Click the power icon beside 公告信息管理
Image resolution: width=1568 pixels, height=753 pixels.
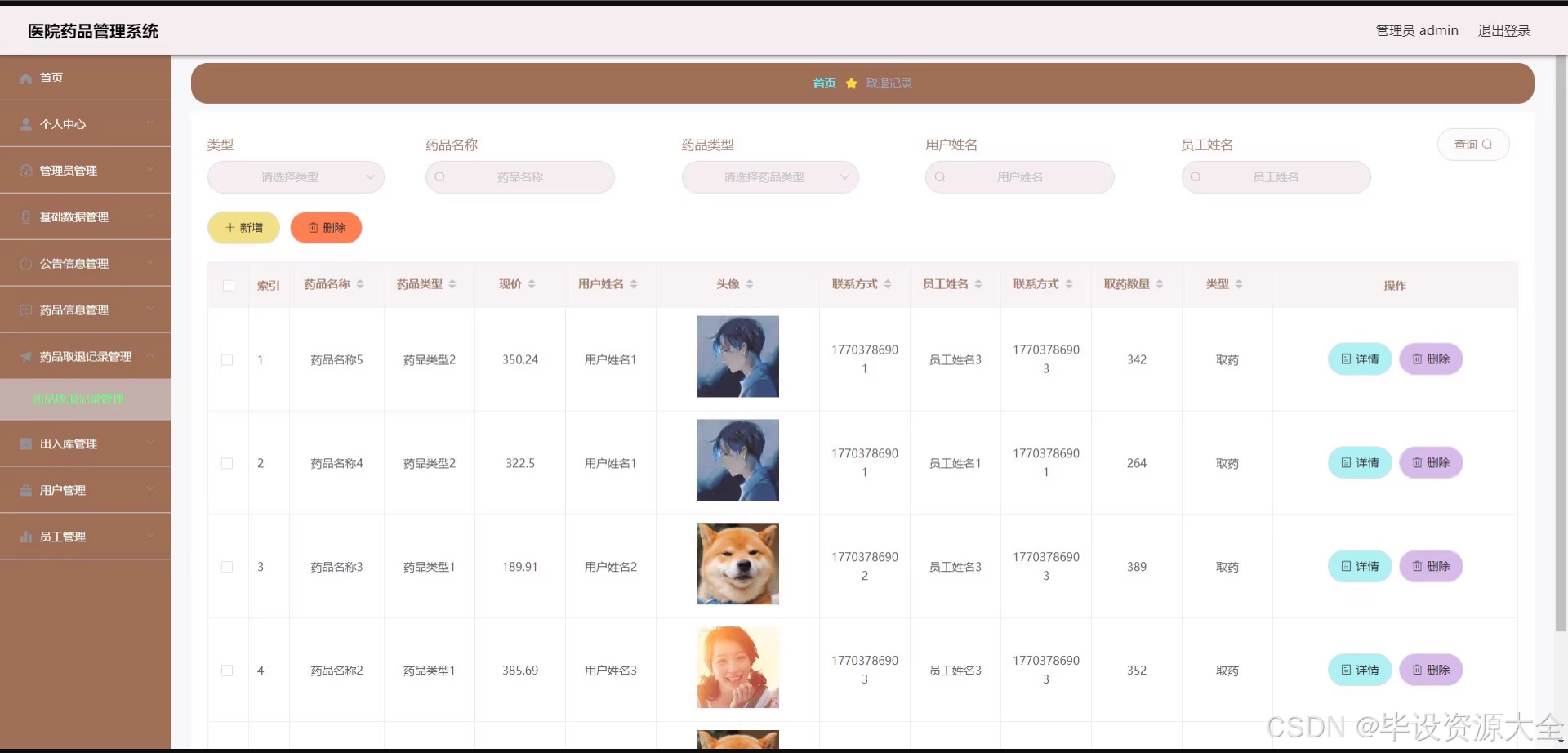[x=26, y=264]
